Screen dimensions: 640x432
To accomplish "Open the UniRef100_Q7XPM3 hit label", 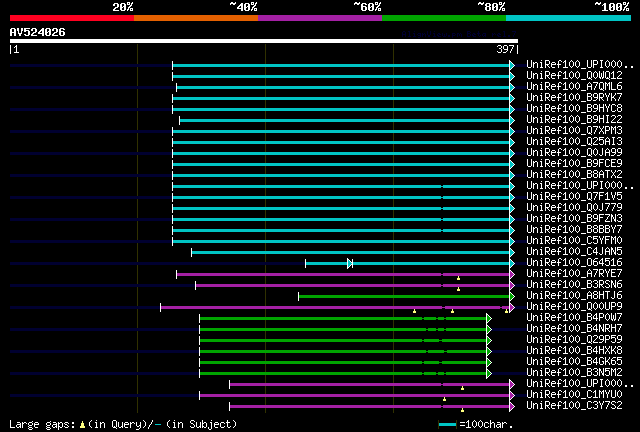I will [x=574, y=130].
